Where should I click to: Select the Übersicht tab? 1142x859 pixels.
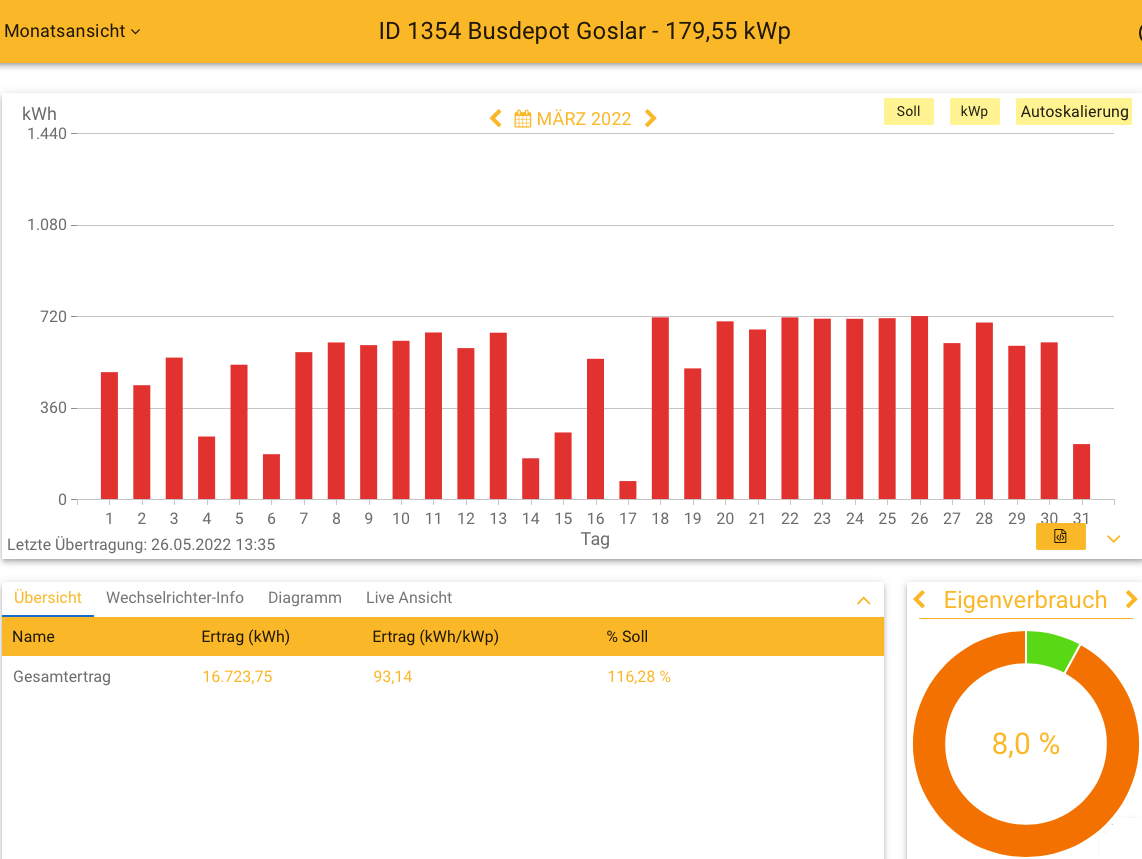coord(48,598)
